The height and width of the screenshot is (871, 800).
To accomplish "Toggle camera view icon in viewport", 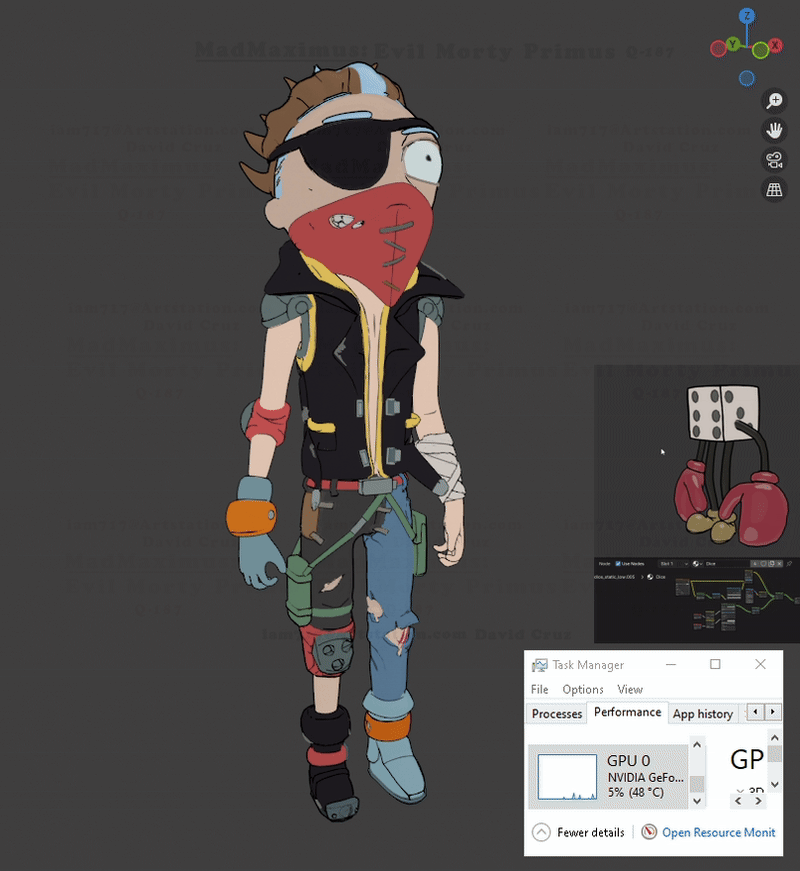I will [x=774, y=160].
